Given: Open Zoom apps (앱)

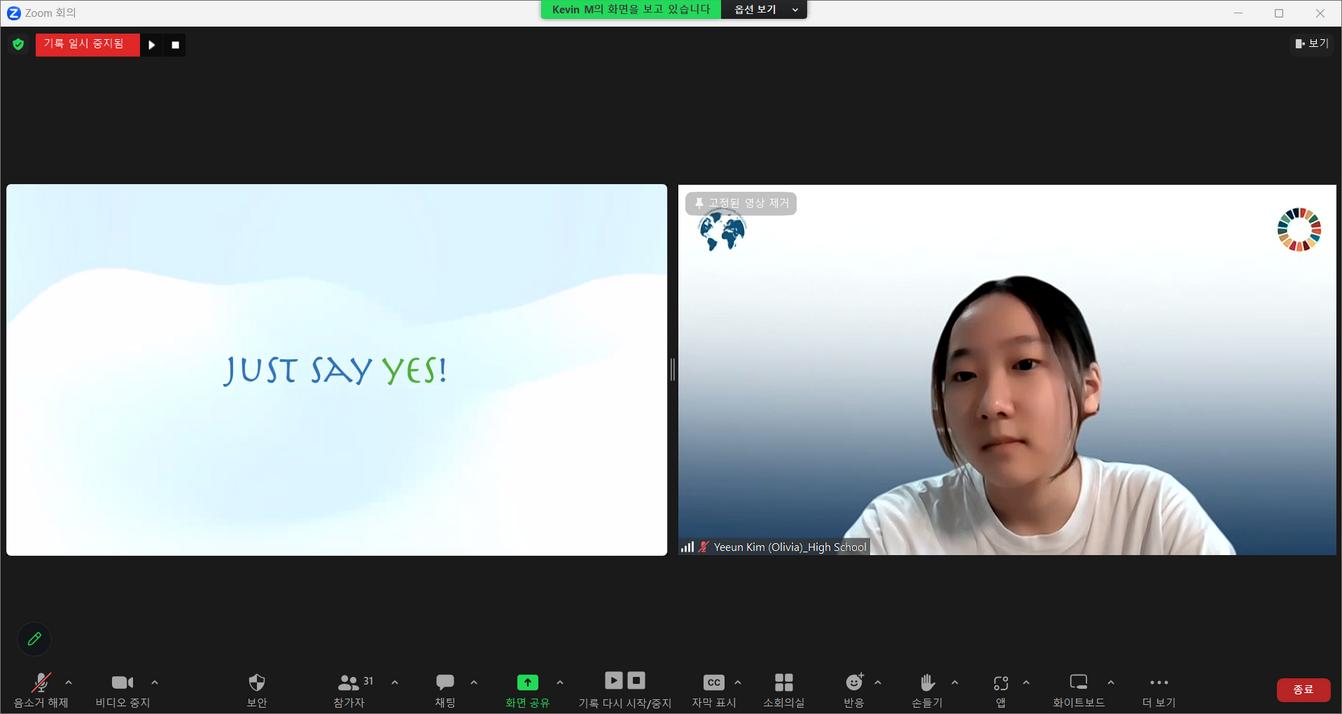Looking at the screenshot, I should (x=1001, y=690).
